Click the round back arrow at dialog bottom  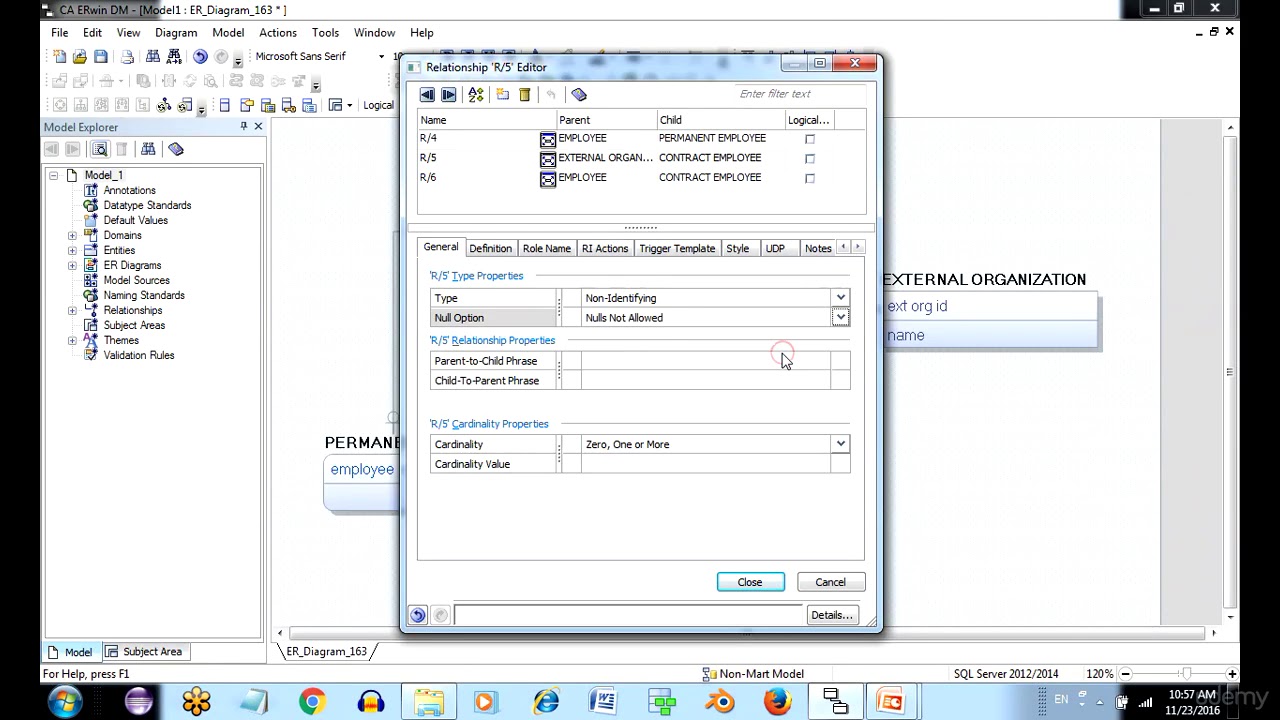[418, 615]
